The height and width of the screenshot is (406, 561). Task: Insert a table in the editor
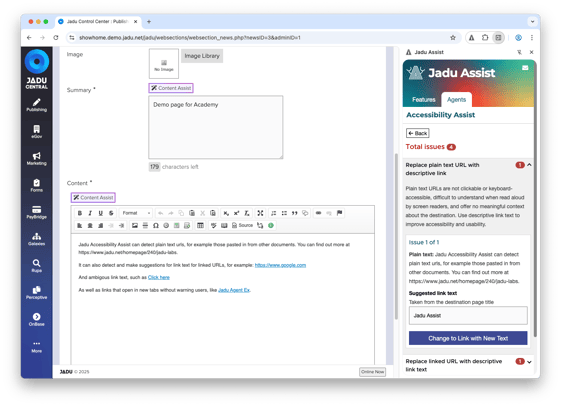tap(200, 226)
